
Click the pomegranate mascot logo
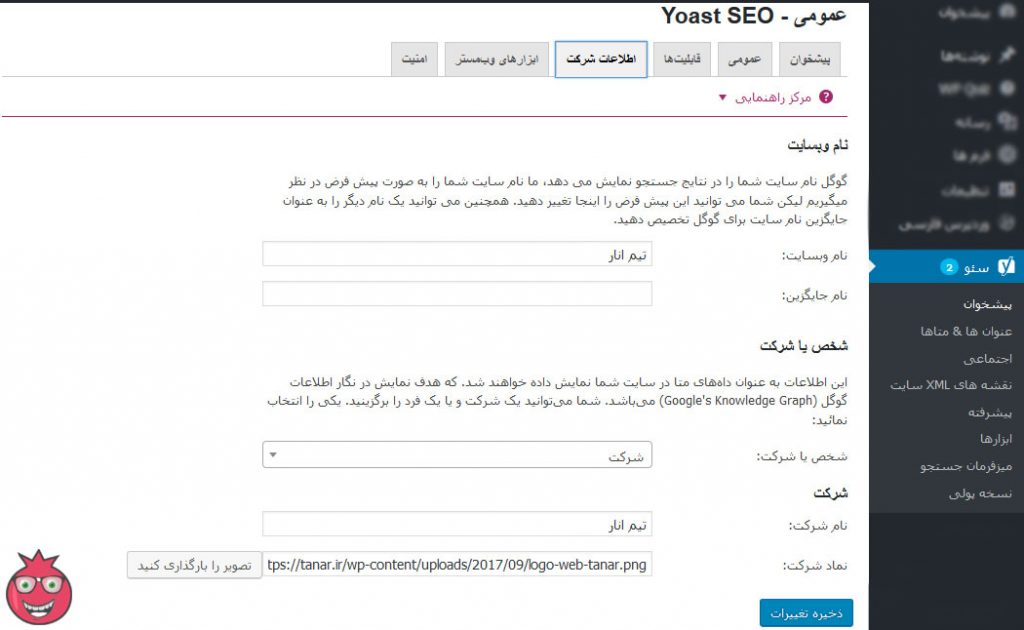(x=38, y=590)
